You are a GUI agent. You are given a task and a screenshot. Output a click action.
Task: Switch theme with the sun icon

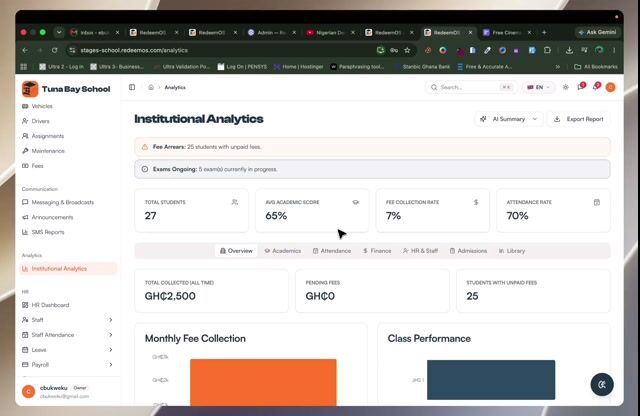(x=565, y=87)
